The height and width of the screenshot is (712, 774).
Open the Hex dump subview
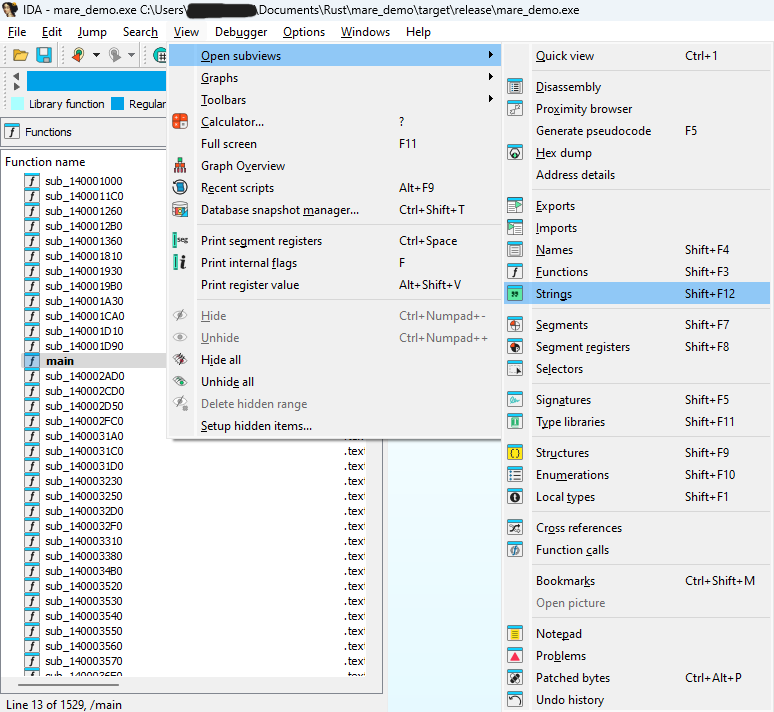coord(563,153)
